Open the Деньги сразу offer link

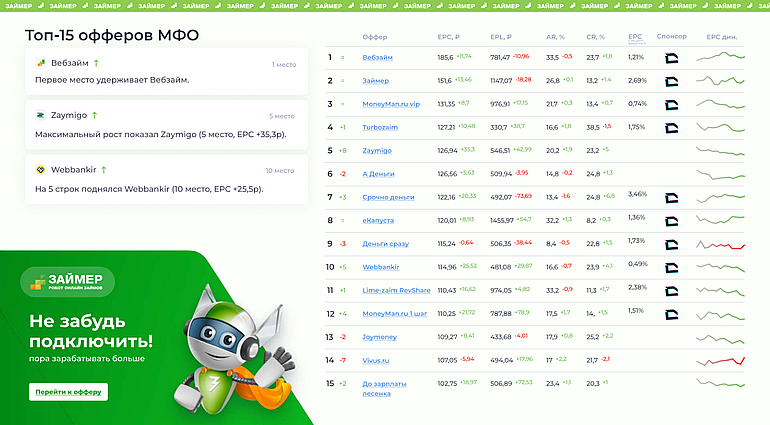(x=385, y=244)
